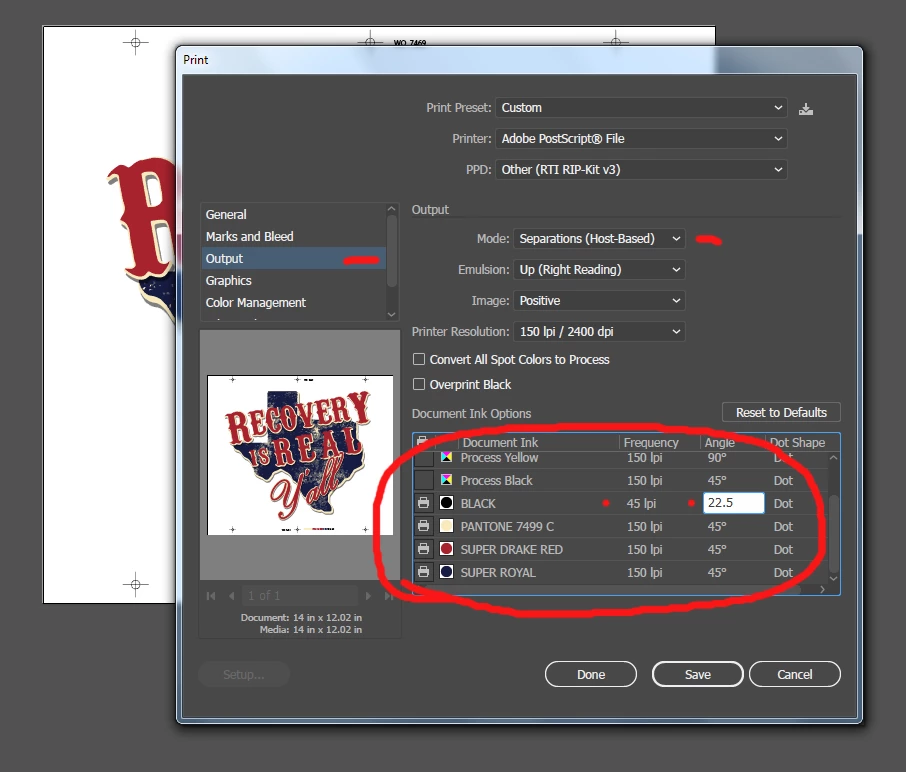This screenshot has width=906, height=772.
Task: Toggle printer icon for SUPER ROYAL ink
Action: [x=424, y=572]
